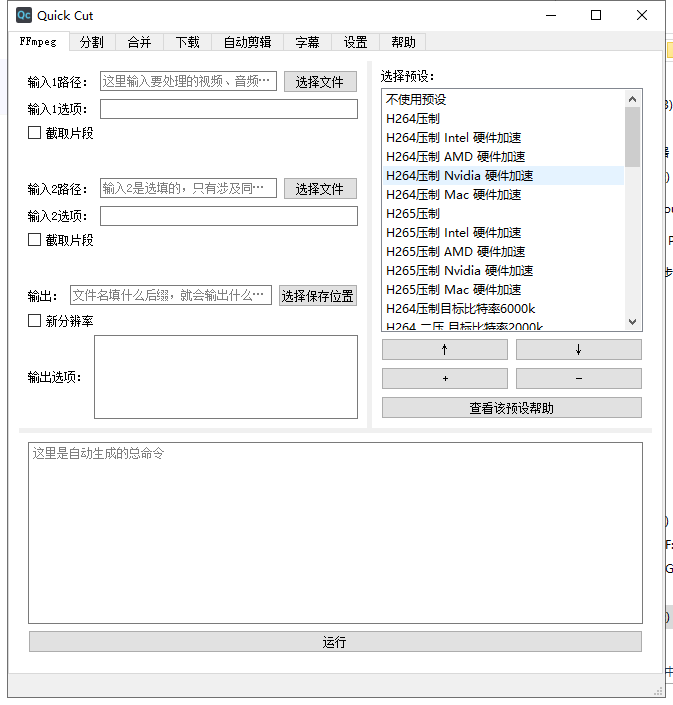Click 选择文件 button for 输入2路径

pyautogui.click(x=320, y=189)
